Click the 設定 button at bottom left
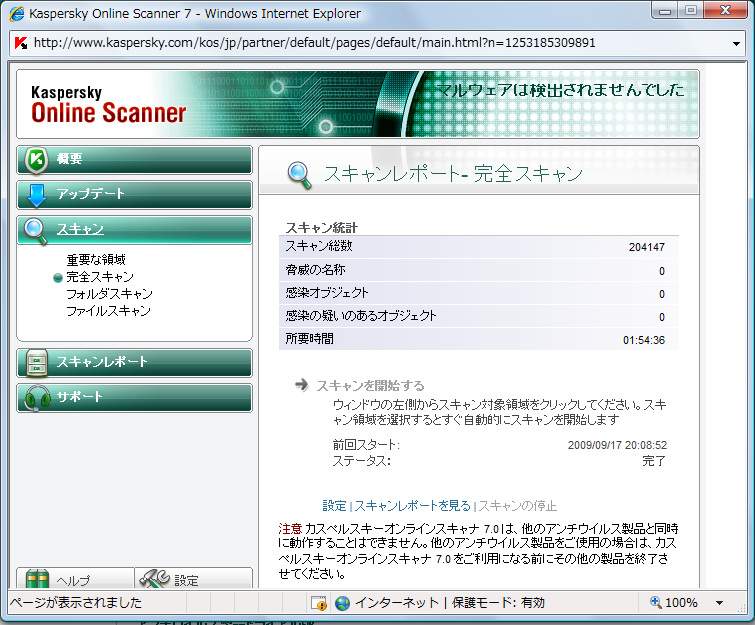Screen dimensions: 755x625 tap(193, 578)
